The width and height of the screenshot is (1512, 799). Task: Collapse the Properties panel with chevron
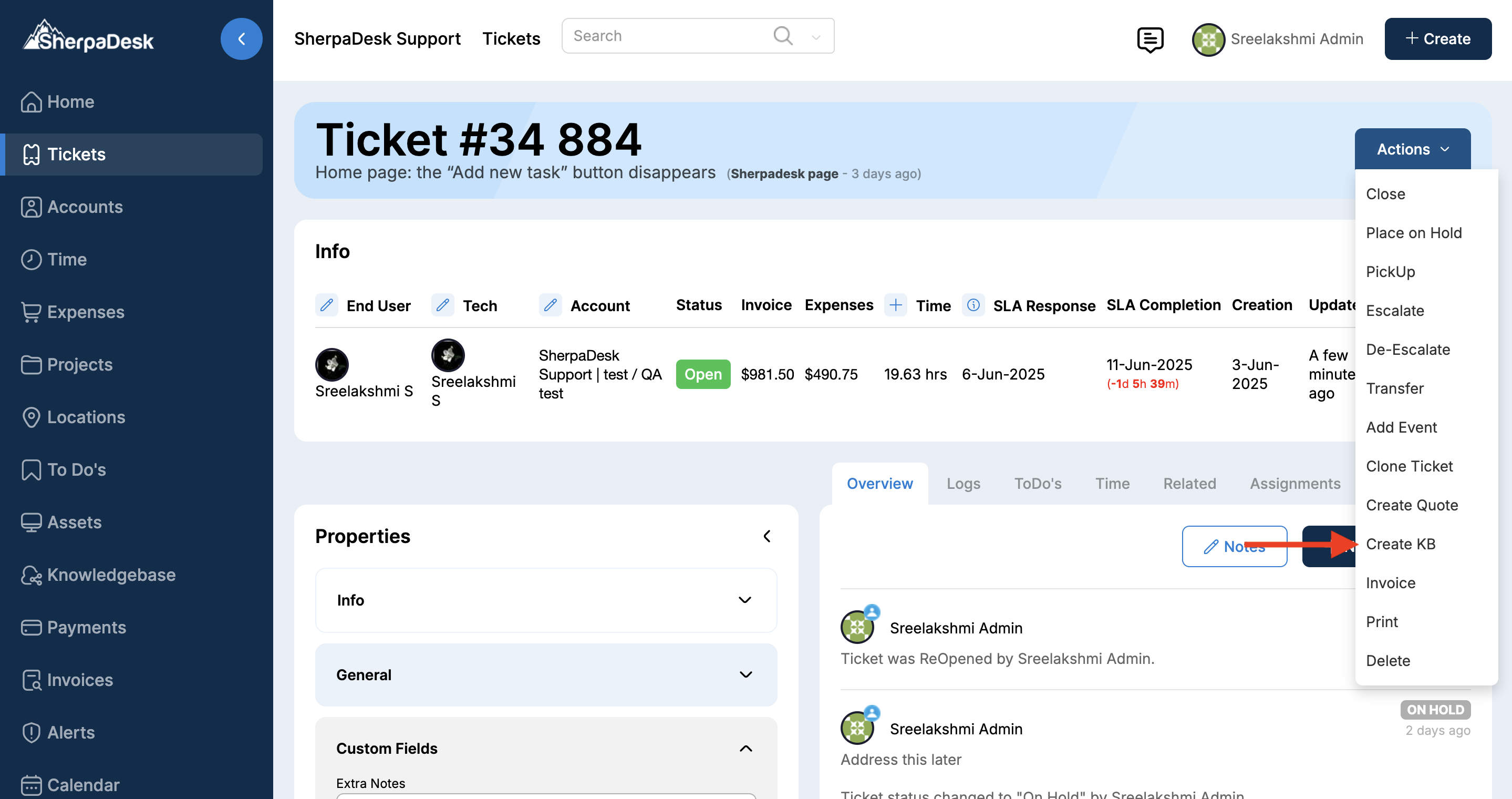767,536
